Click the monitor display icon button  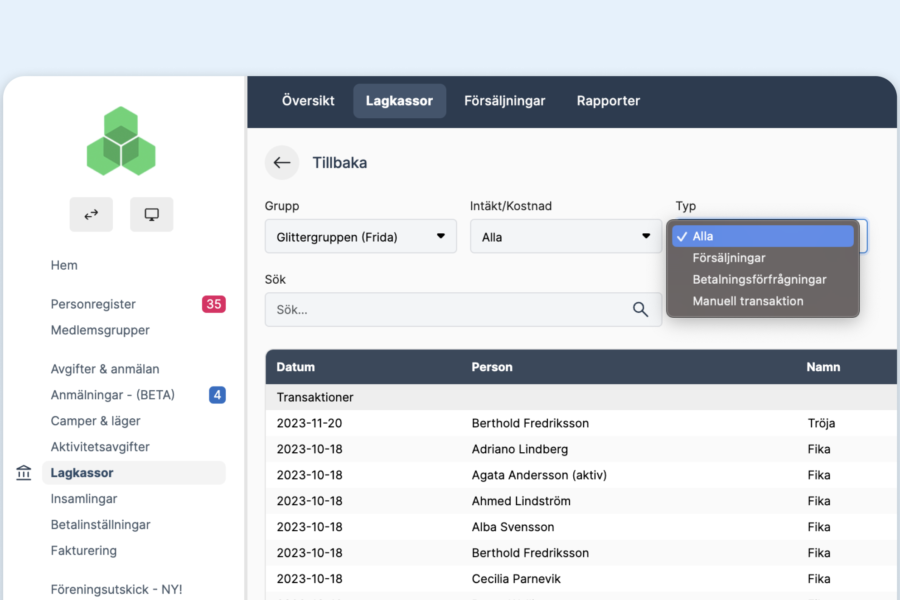click(152, 214)
